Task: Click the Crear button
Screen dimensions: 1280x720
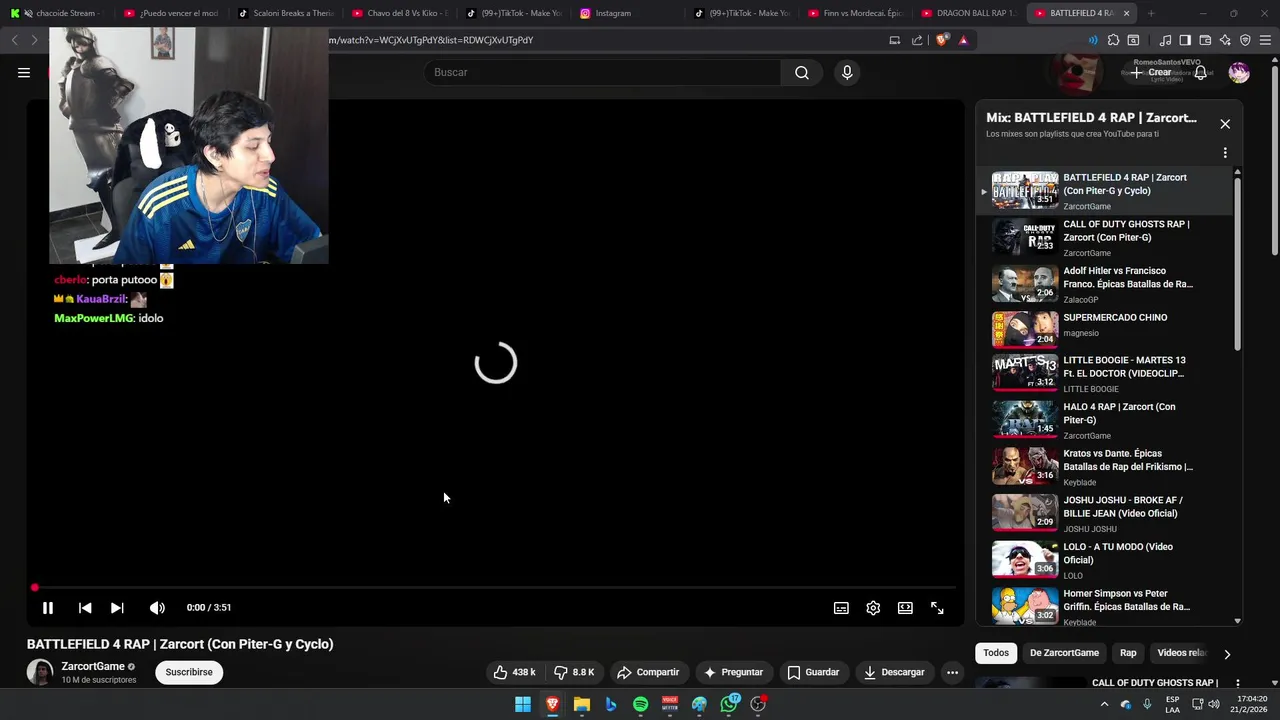Action: point(1151,72)
